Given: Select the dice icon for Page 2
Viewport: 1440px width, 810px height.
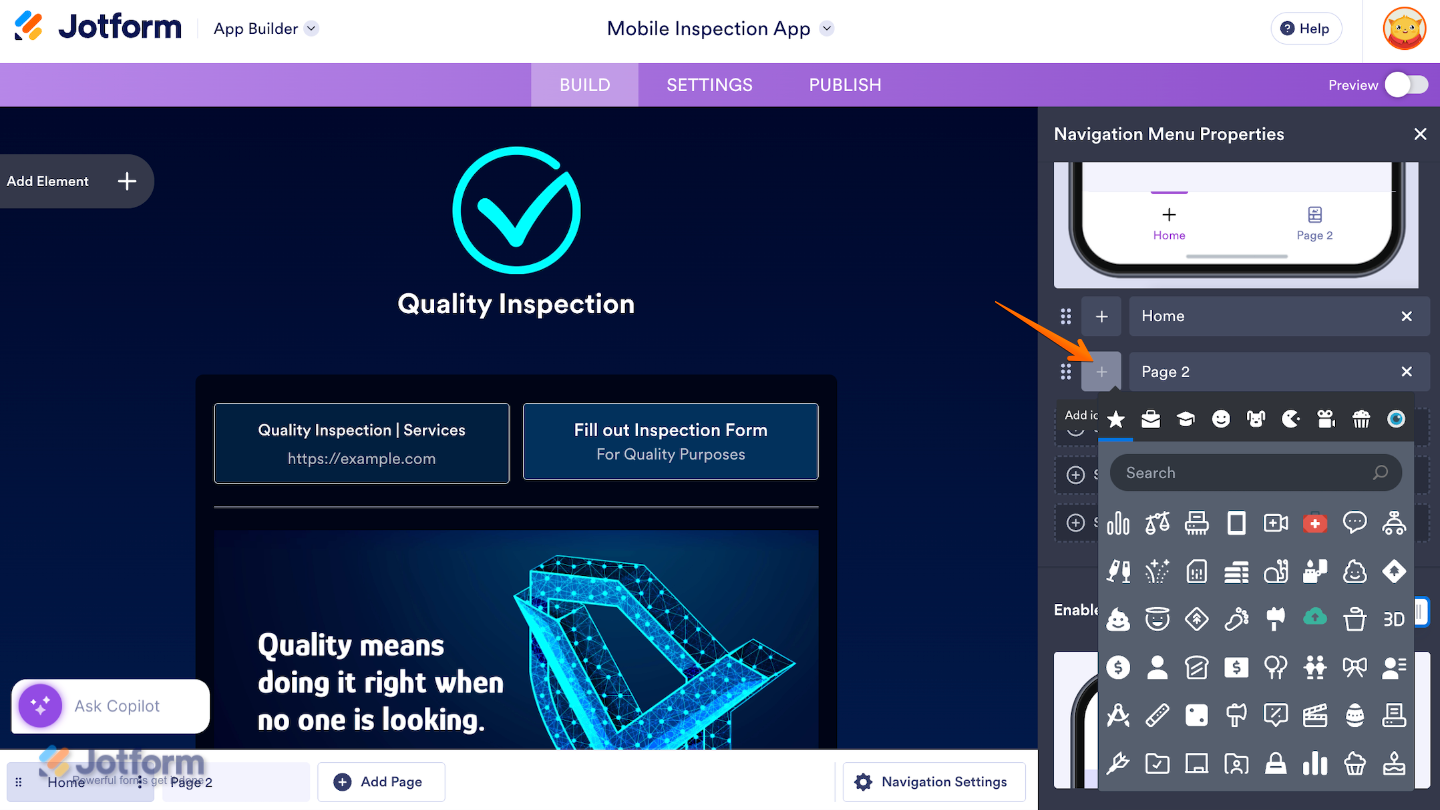Looking at the screenshot, I should pyautogui.click(x=1197, y=715).
